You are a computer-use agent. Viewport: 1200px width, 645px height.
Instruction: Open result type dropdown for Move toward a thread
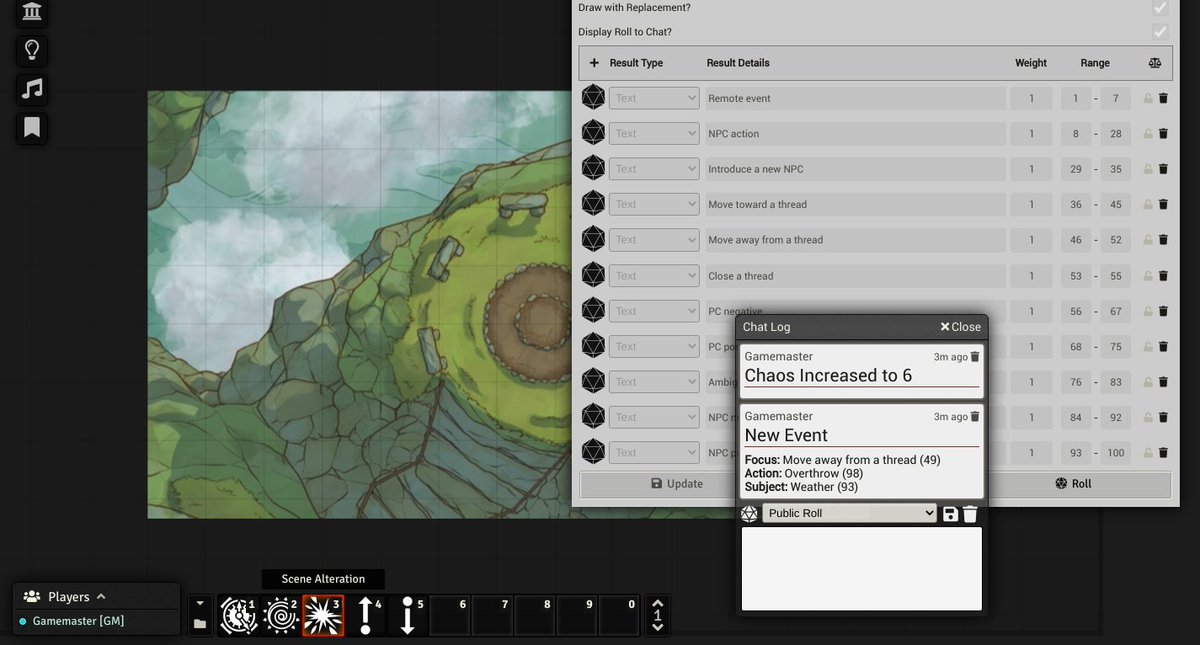pos(654,205)
